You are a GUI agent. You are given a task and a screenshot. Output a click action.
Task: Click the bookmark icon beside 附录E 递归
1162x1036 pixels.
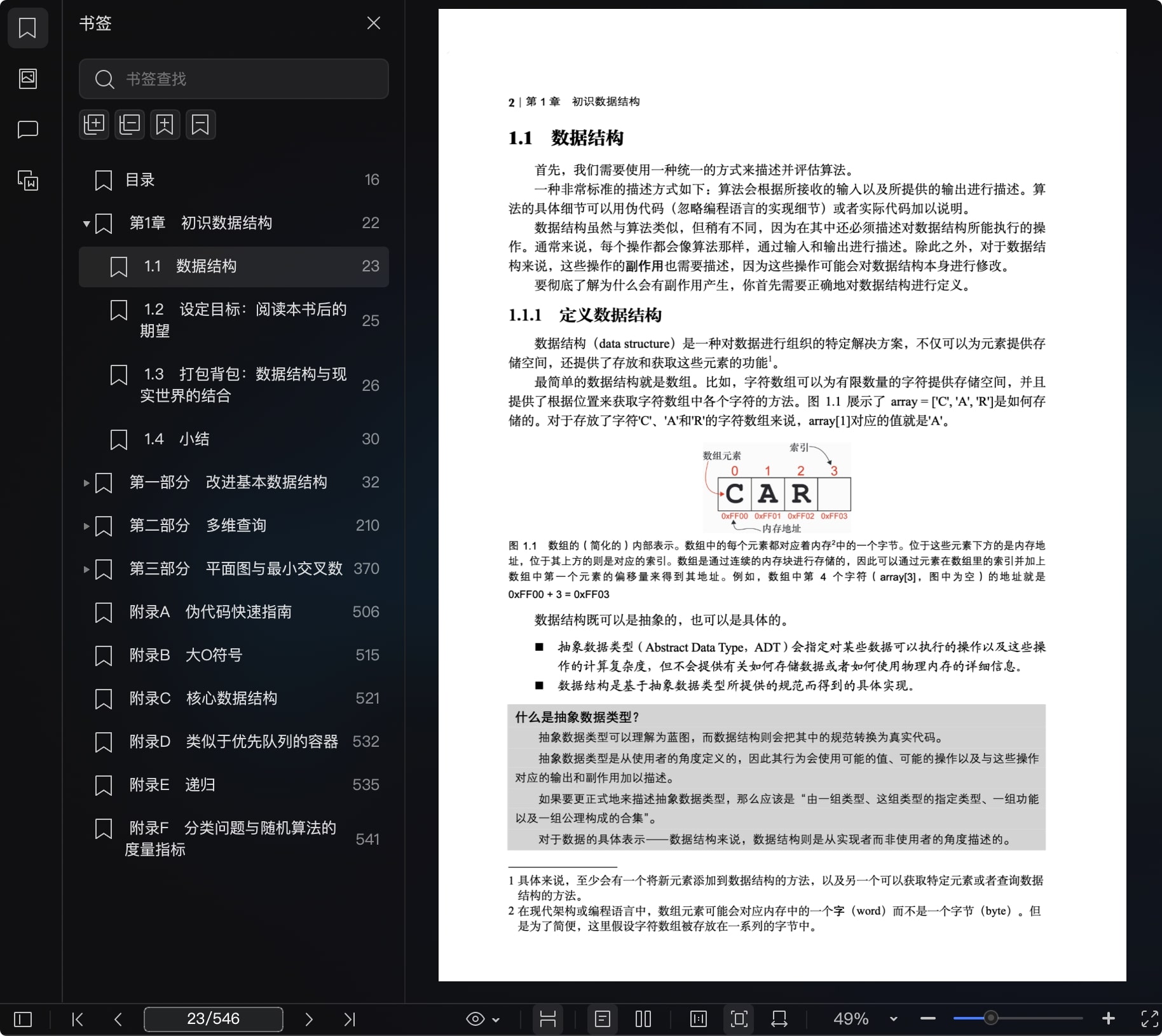(x=104, y=786)
